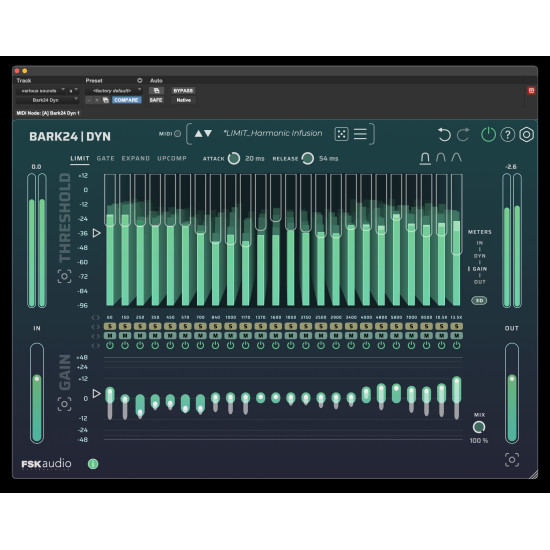Open the hexagon settings icon
The width and height of the screenshot is (550, 550).
coord(526,135)
